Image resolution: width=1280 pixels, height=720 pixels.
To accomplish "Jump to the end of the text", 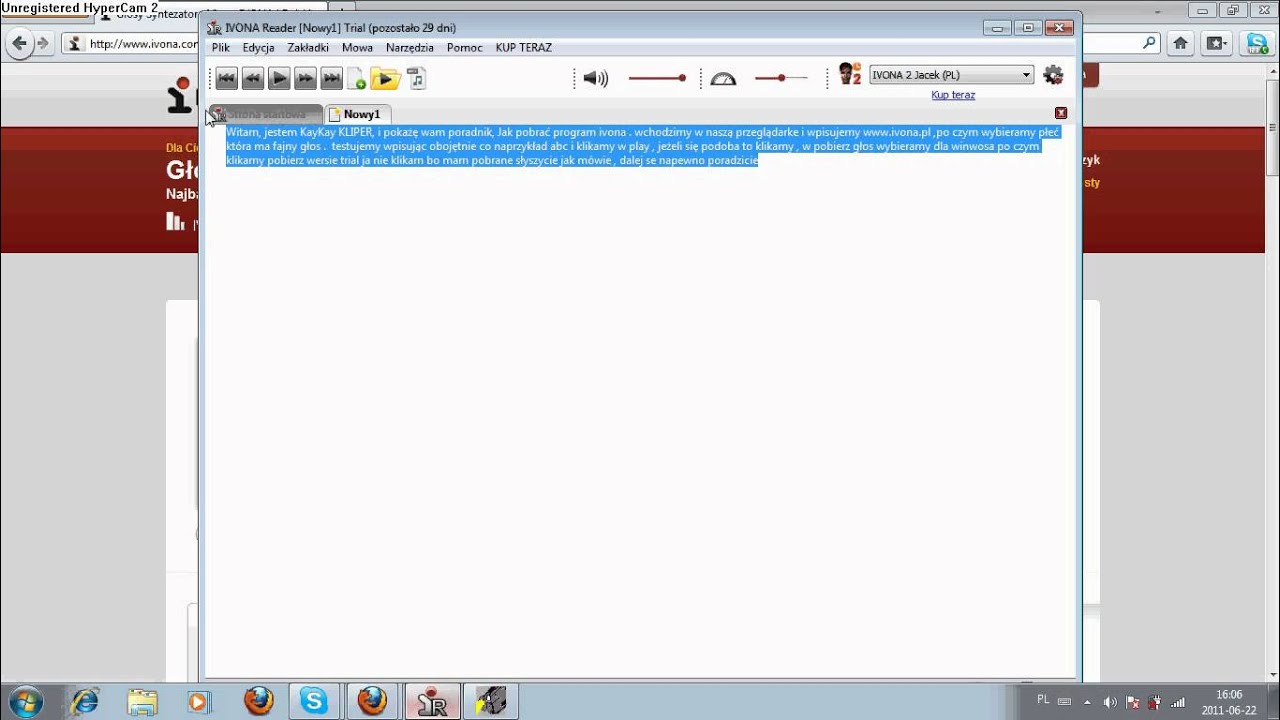I will [x=331, y=78].
